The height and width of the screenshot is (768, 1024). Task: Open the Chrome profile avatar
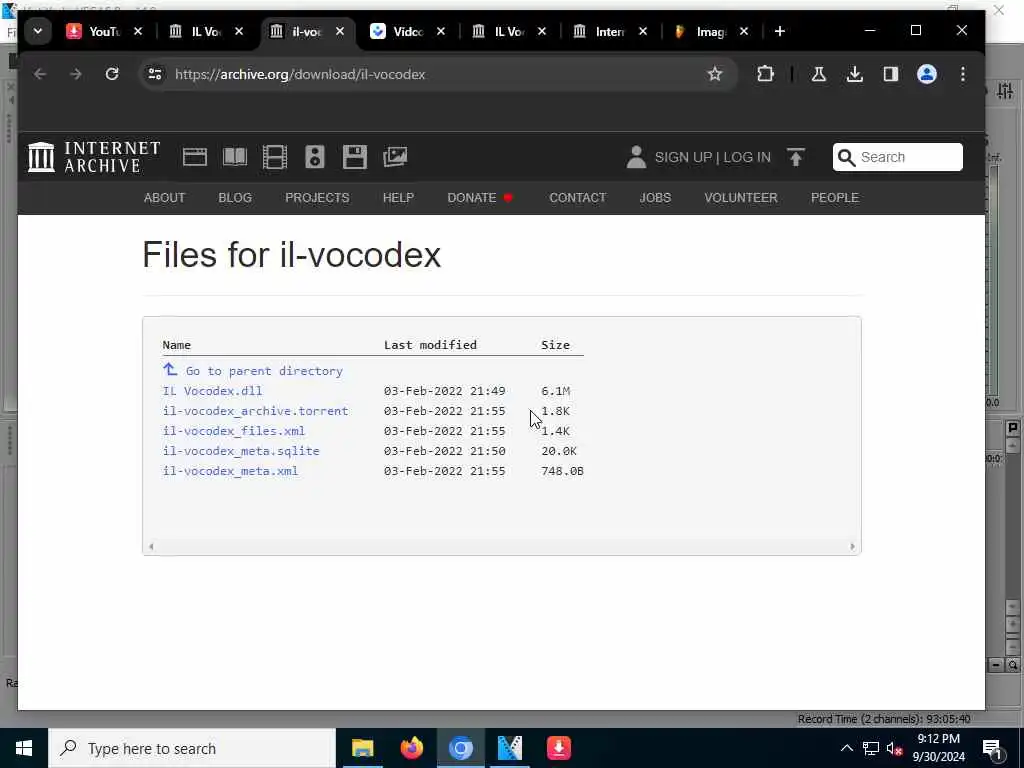click(x=927, y=74)
